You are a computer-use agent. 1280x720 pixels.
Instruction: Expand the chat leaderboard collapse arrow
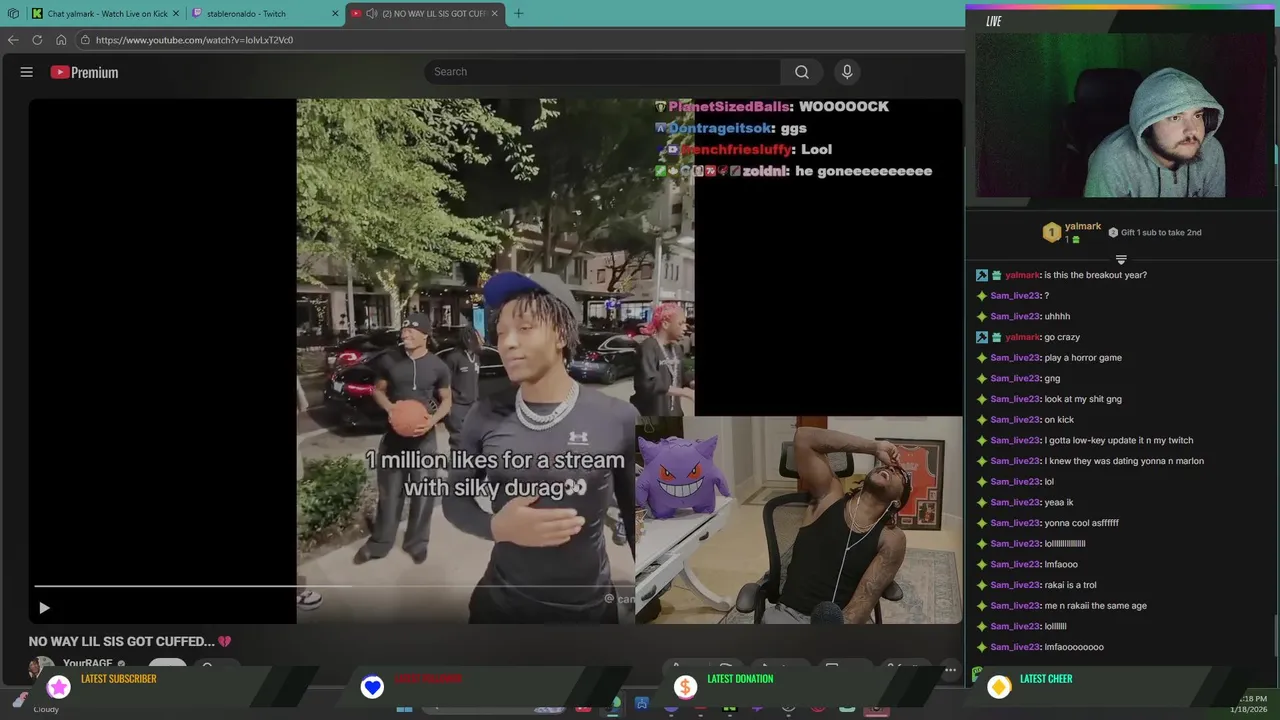(1121, 260)
